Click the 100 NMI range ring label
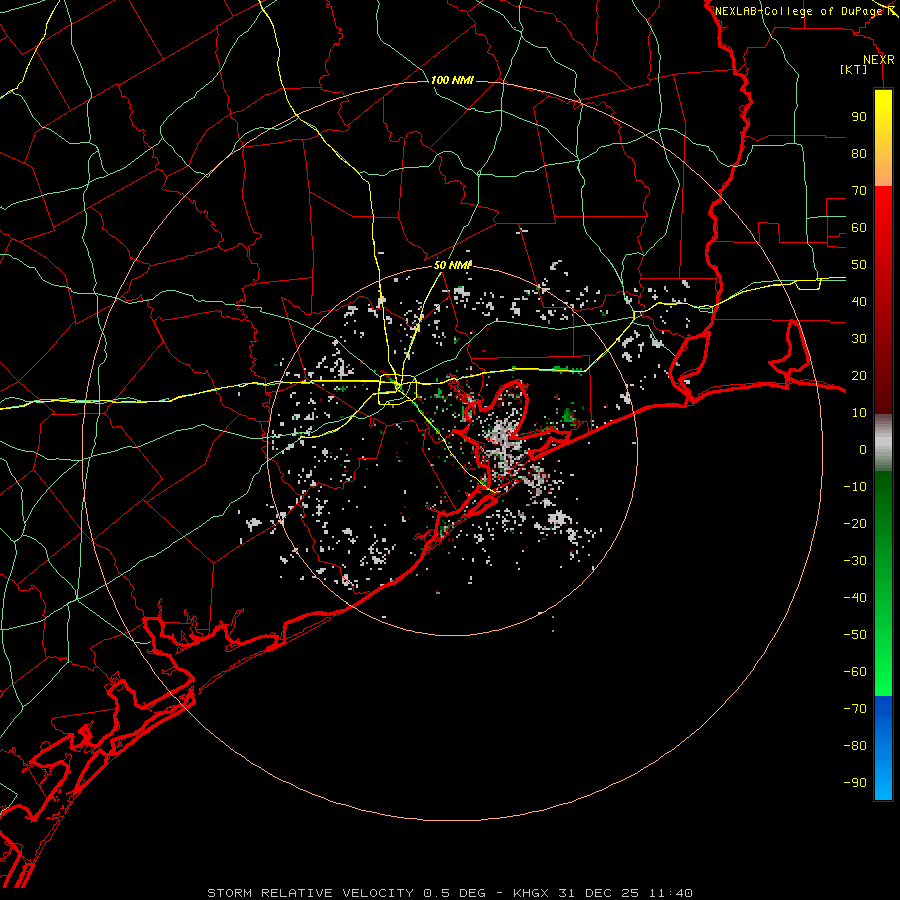Image resolution: width=900 pixels, height=900 pixels. (x=452, y=80)
